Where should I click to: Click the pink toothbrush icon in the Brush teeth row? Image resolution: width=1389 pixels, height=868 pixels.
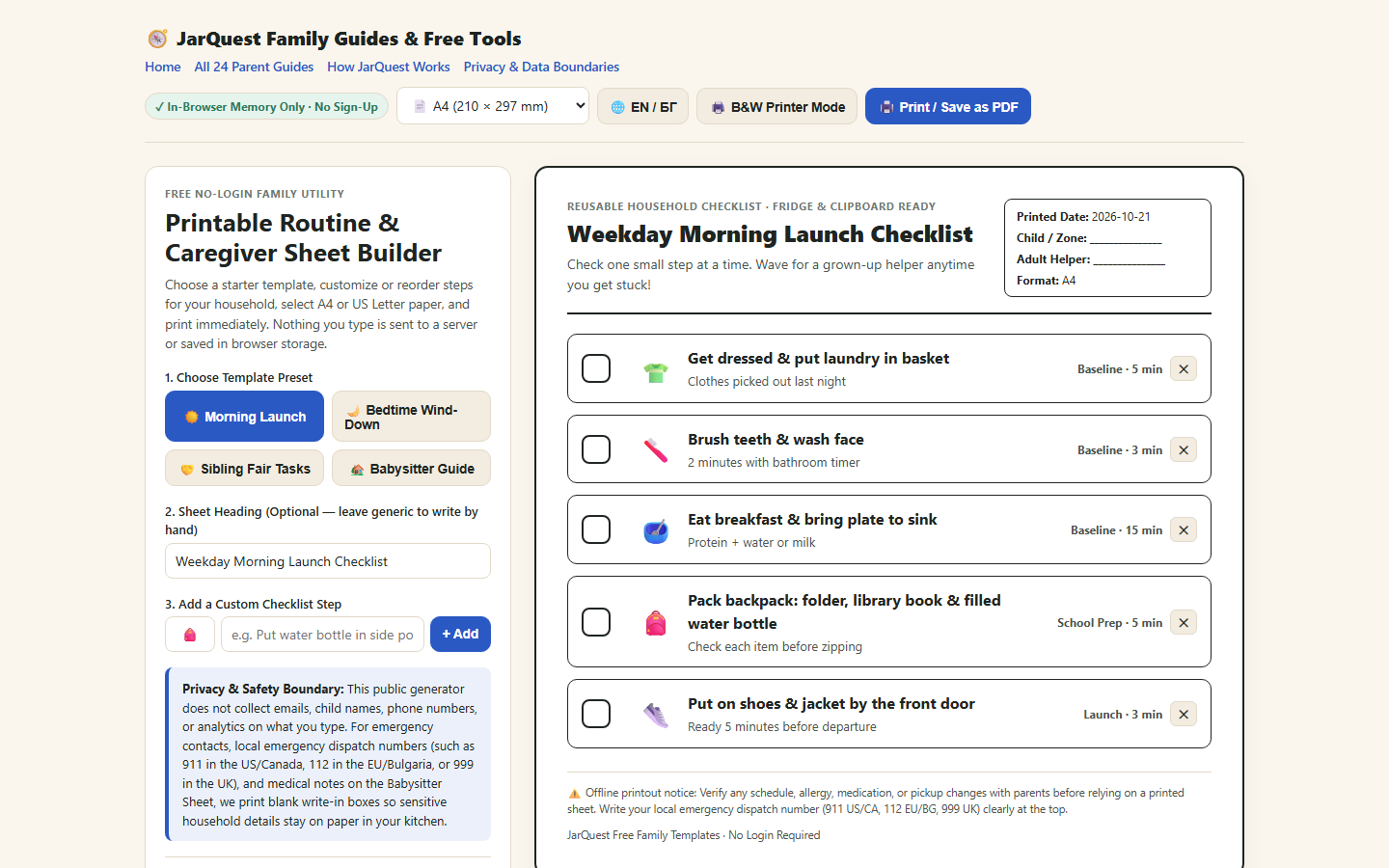pos(656,450)
